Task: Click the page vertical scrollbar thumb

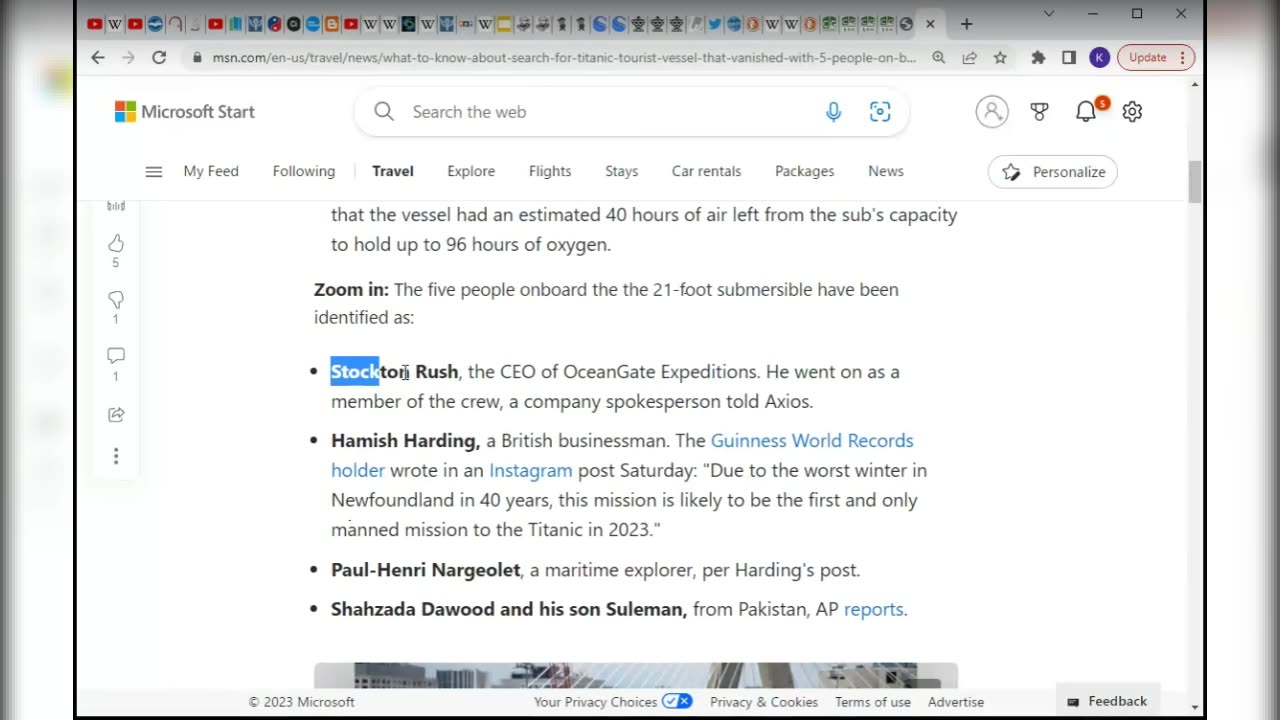Action: 1195,182
